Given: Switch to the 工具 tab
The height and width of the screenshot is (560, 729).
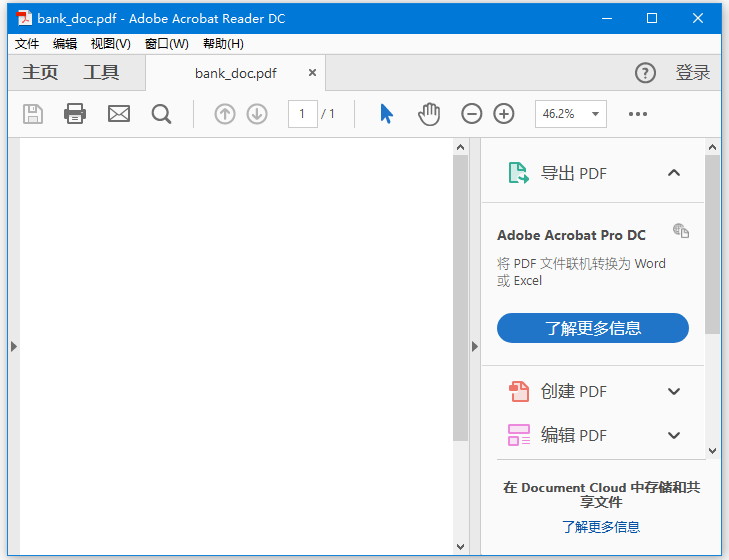Looking at the screenshot, I should coord(101,73).
